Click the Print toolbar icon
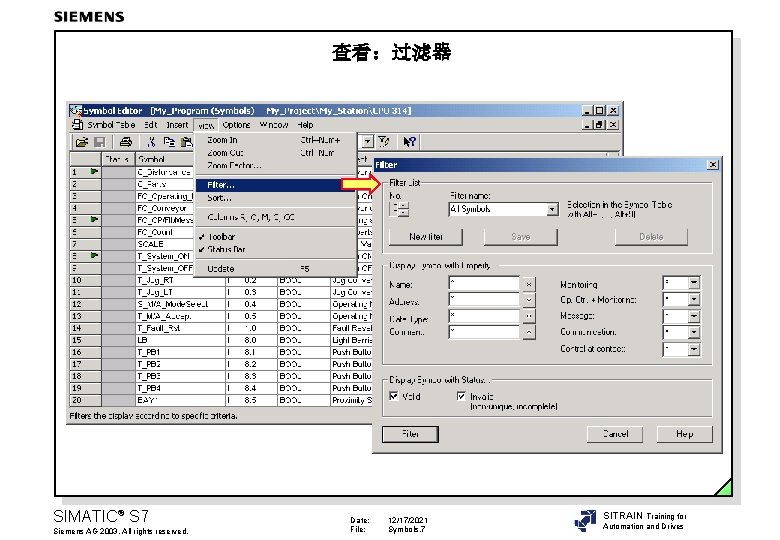The width and height of the screenshot is (780, 540). click(x=126, y=142)
